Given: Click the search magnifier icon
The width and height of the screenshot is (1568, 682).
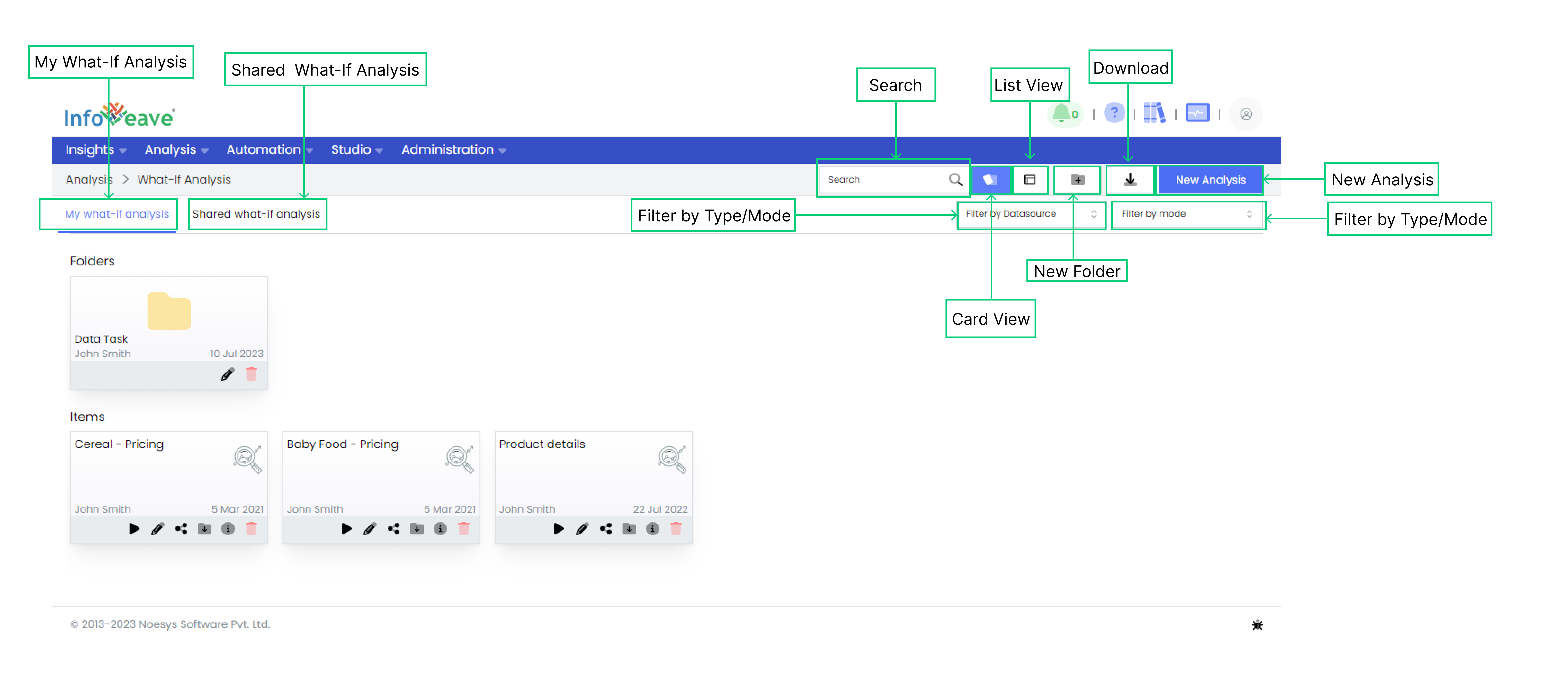Looking at the screenshot, I should tap(955, 180).
